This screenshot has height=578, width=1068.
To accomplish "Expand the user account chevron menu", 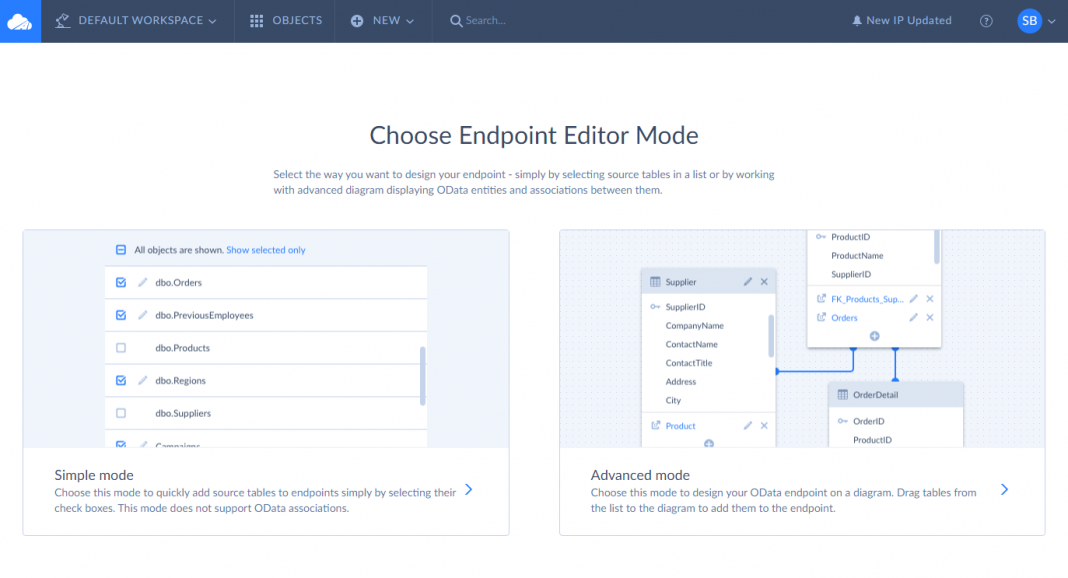I will pyautogui.click(x=1052, y=21).
